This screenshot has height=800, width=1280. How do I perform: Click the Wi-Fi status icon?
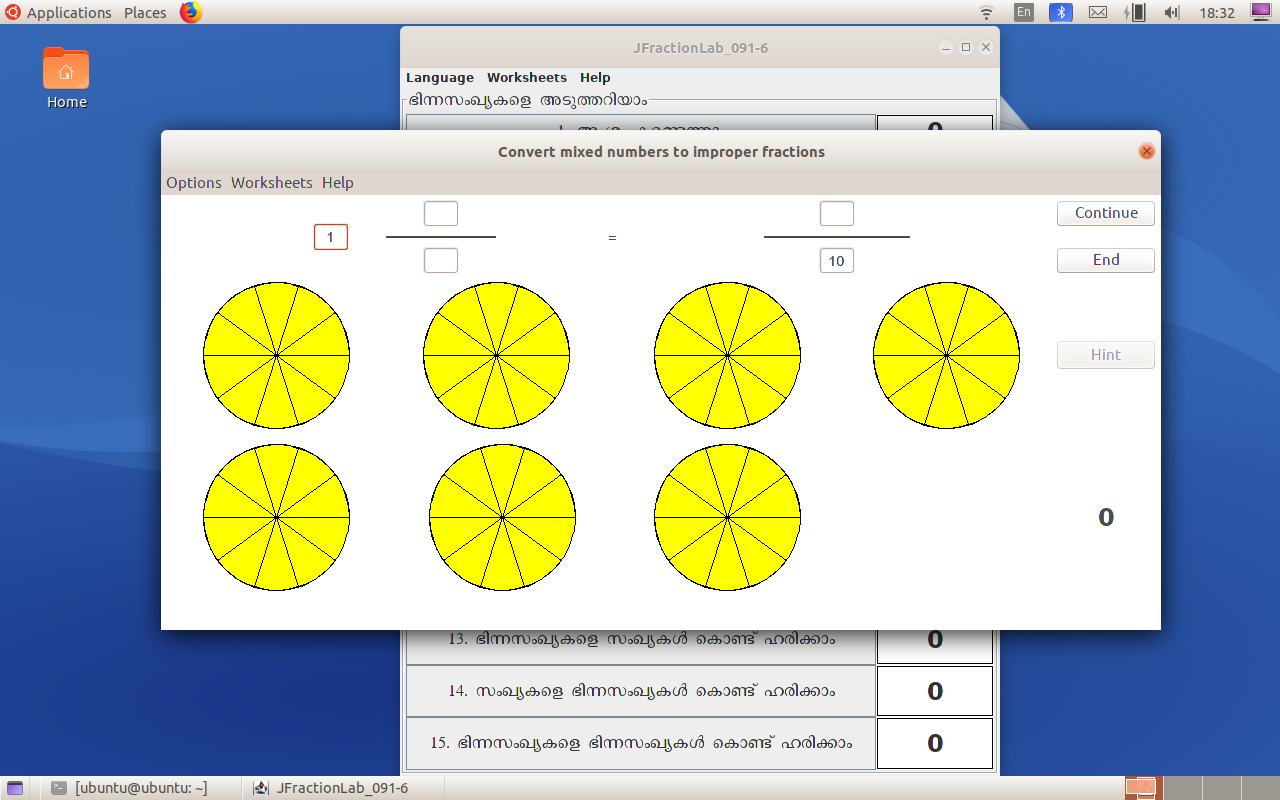(x=986, y=13)
